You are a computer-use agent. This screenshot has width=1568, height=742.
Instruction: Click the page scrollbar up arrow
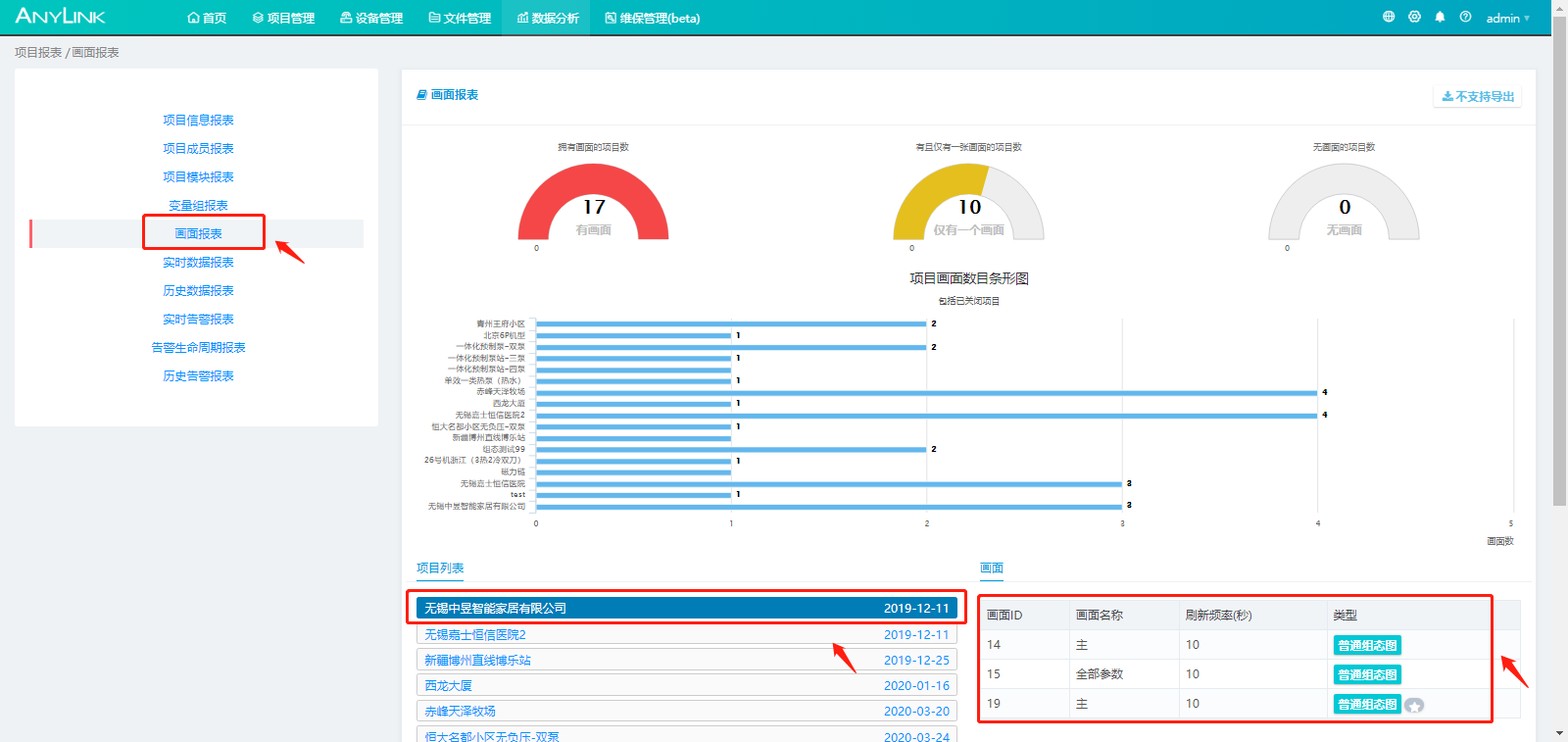[x=1559, y=7]
